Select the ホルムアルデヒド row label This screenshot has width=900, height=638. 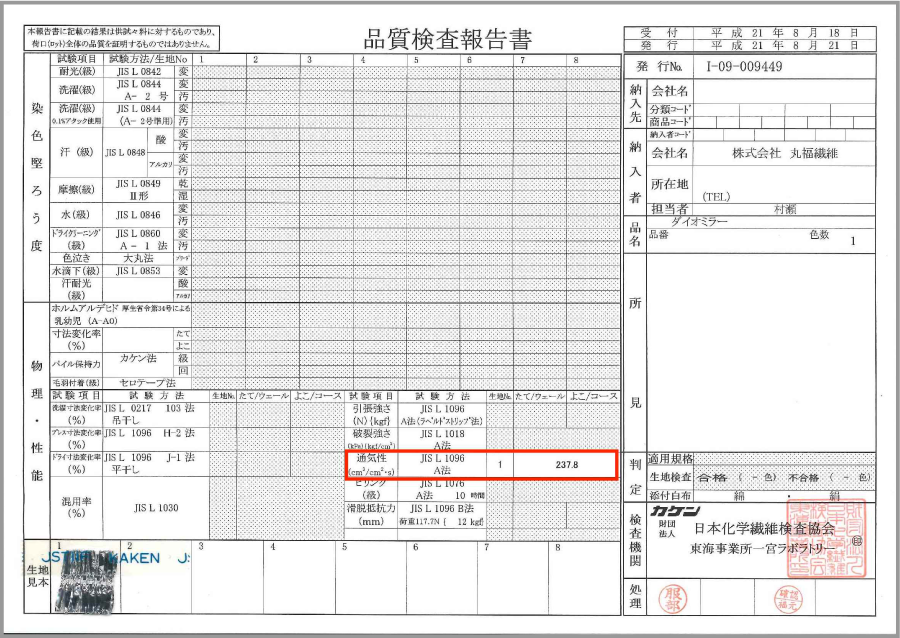point(86,308)
